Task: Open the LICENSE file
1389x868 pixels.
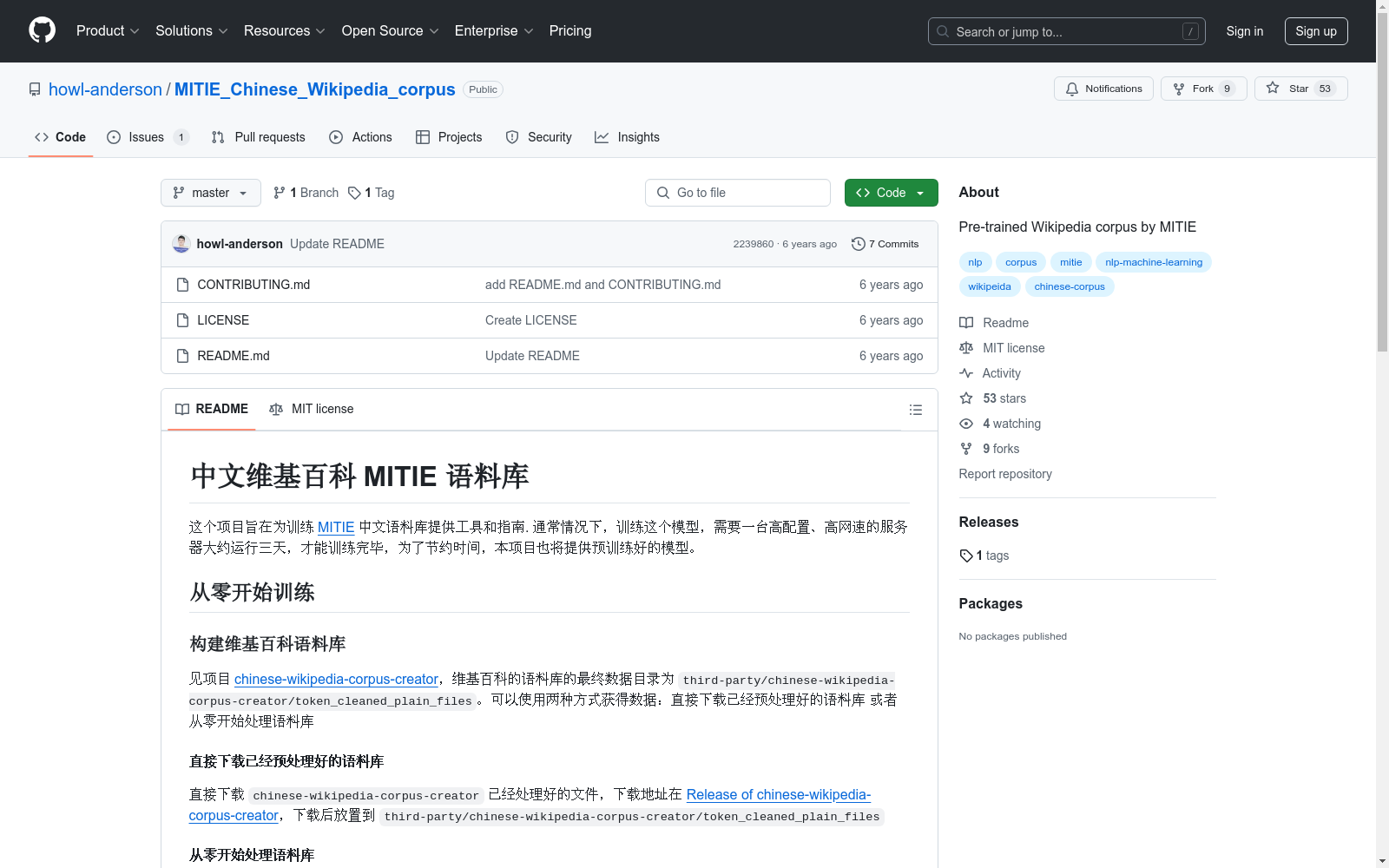Action: click(223, 320)
